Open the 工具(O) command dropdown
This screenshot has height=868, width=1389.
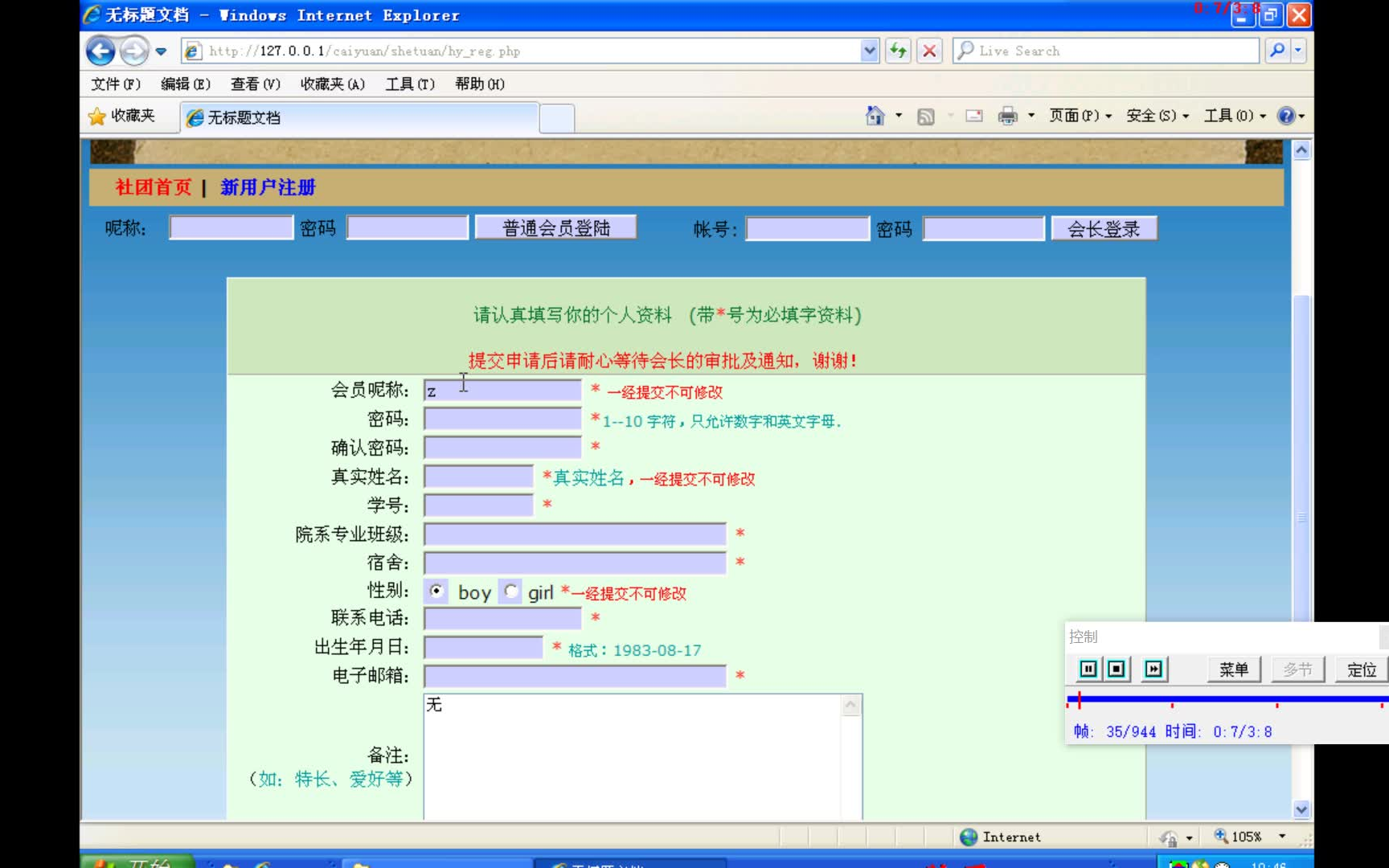(x=1235, y=116)
